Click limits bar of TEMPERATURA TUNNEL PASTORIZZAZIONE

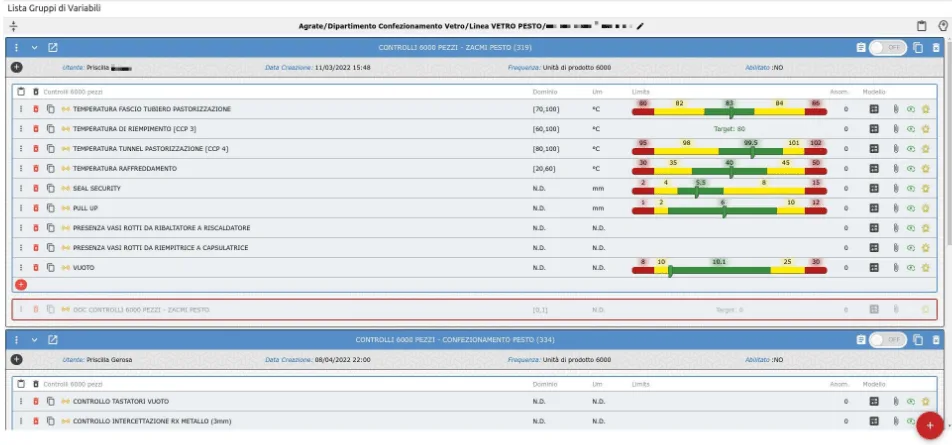[x=729, y=149]
